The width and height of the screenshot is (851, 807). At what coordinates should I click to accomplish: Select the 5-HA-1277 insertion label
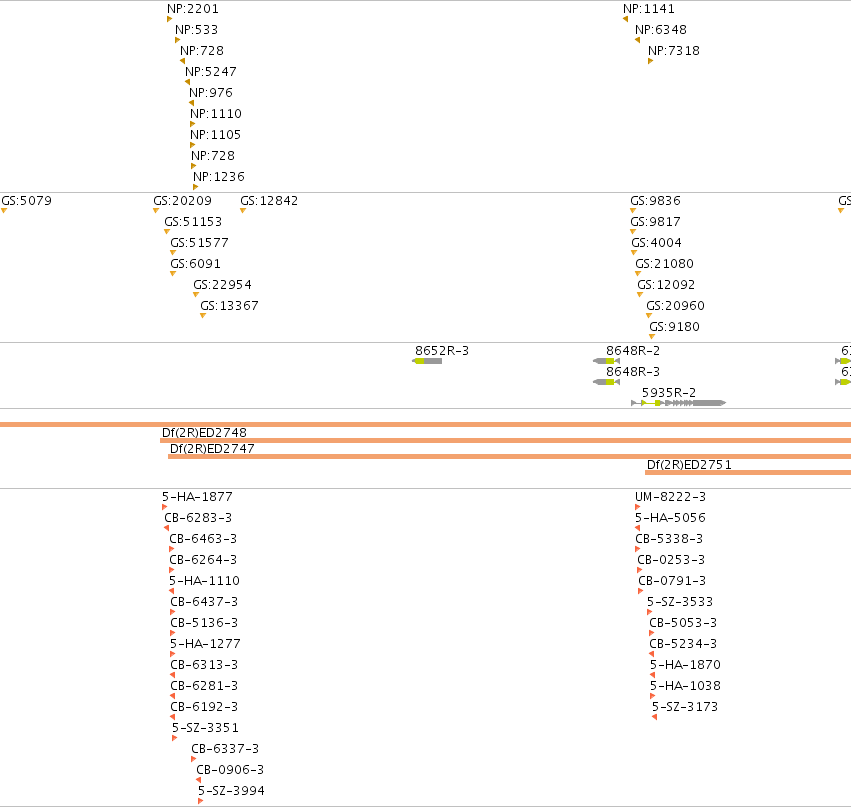pyautogui.click(x=205, y=644)
